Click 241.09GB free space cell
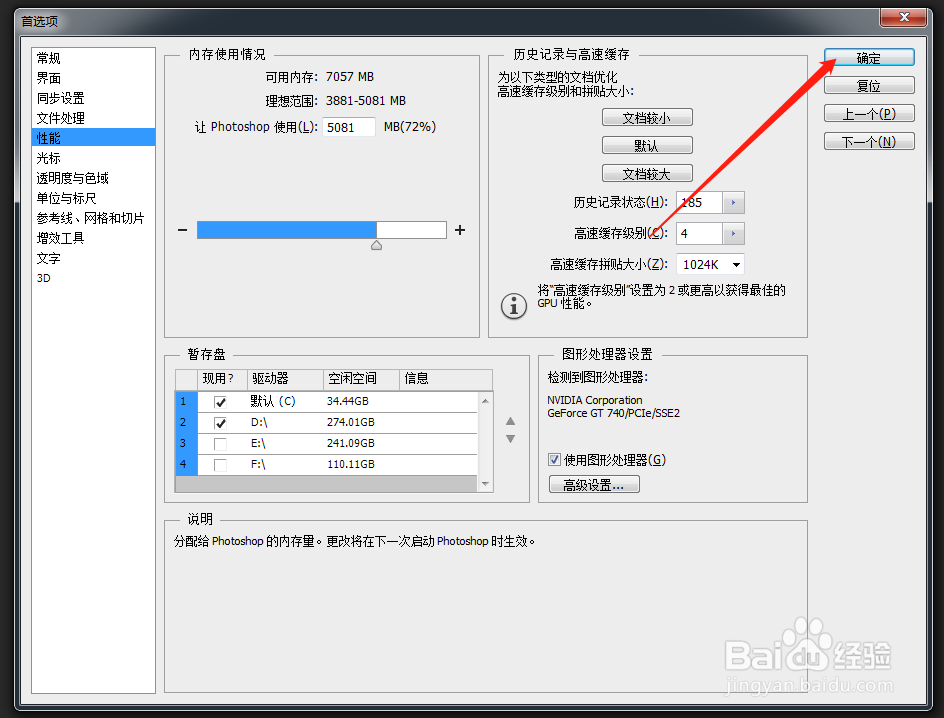 point(351,444)
